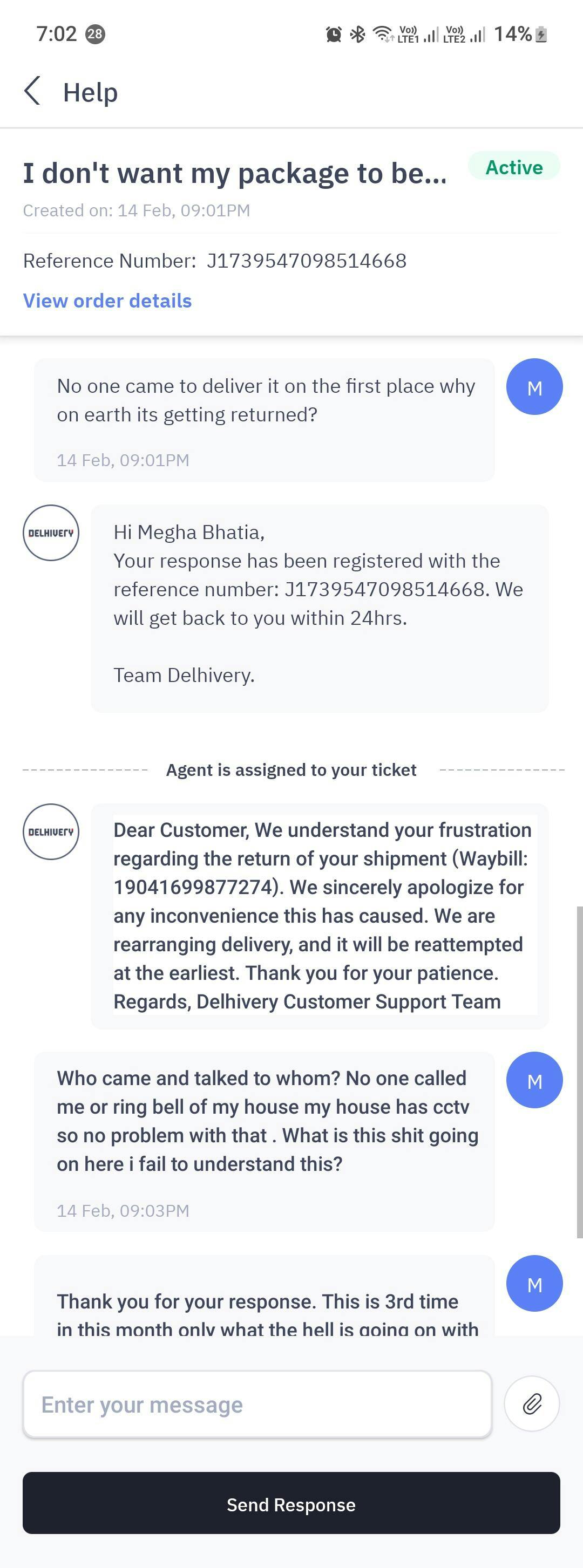Tap the M avatar beside the 09:03PM message
583x1568 pixels.
pyautogui.click(x=534, y=1080)
